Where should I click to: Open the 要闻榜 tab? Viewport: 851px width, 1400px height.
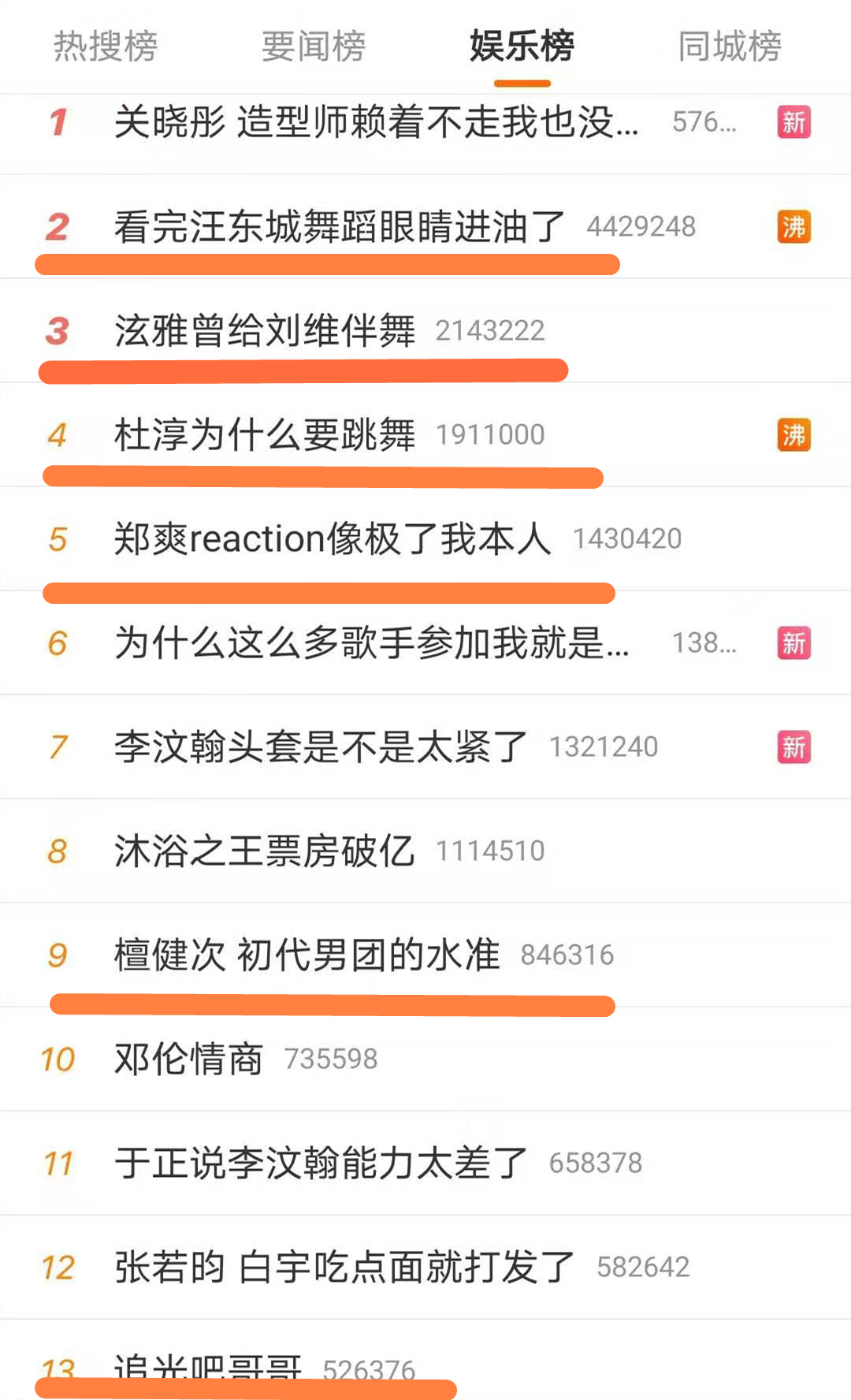pos(314,46)
